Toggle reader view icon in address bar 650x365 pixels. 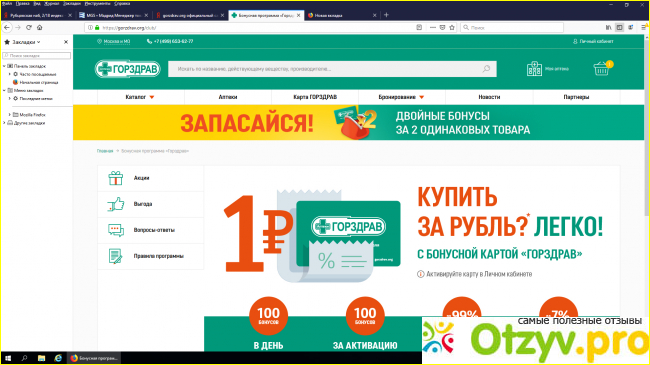(419, 27)
